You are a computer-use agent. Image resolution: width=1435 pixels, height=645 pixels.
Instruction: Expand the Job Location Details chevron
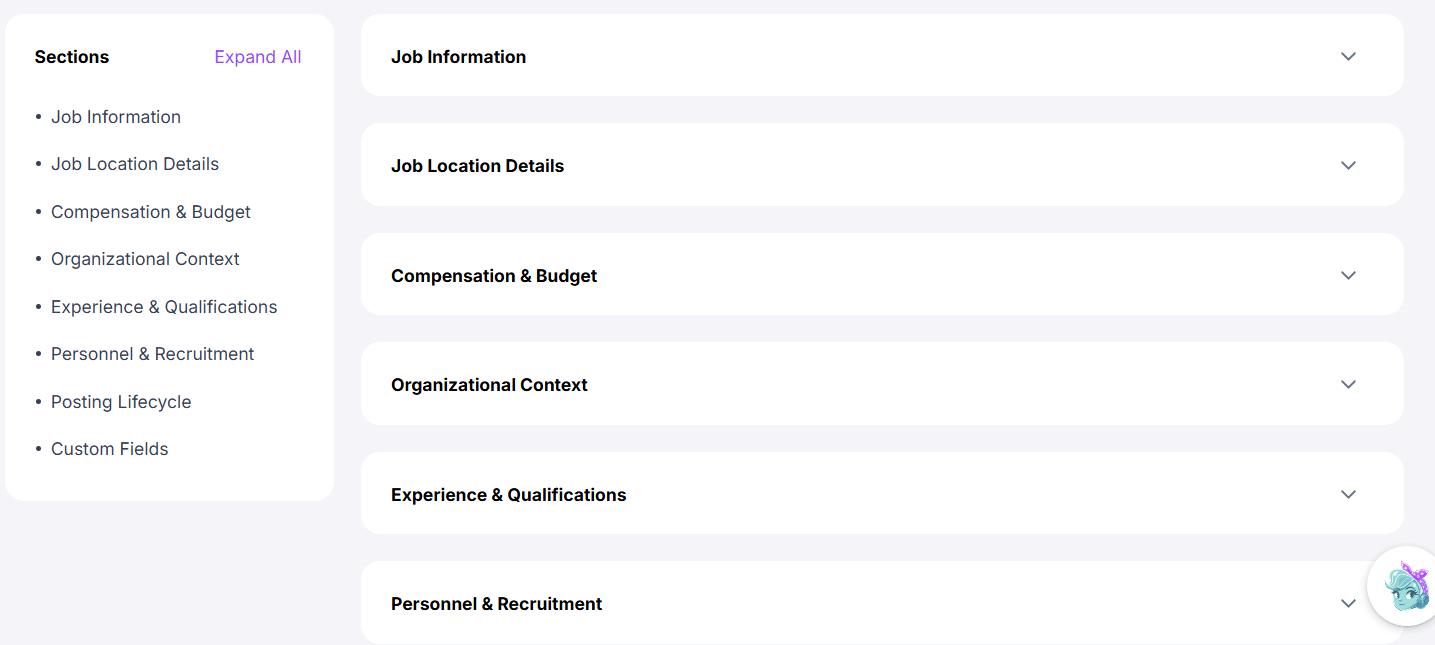1348,165
